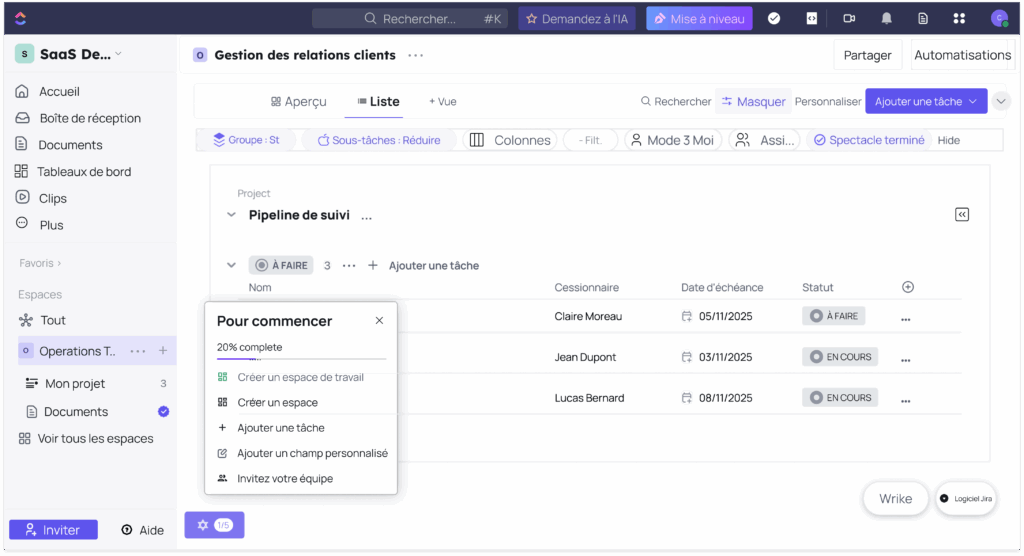Open the Groupe : St grouping filter
Screen dimensions: 1024x556
point(246,140)
